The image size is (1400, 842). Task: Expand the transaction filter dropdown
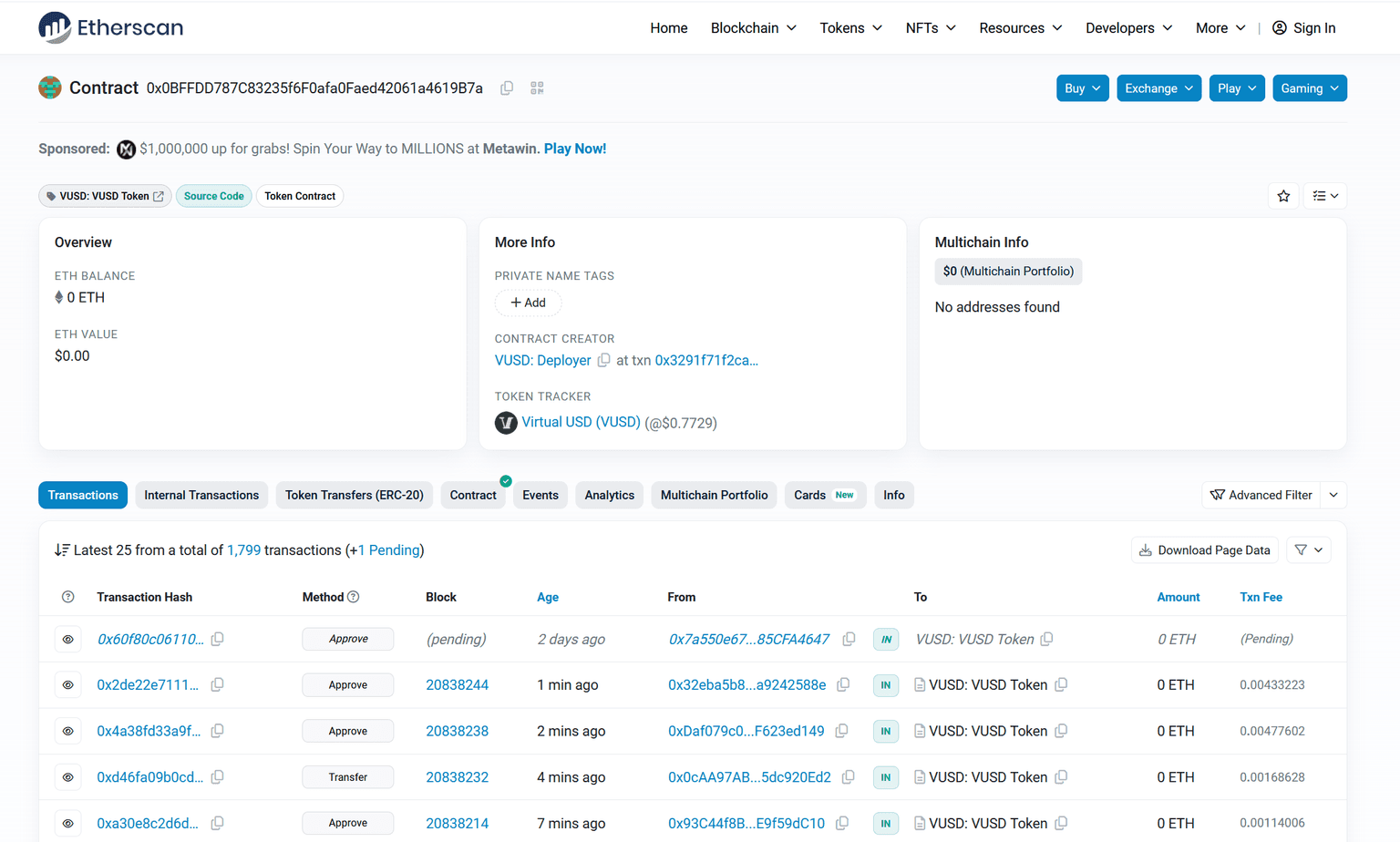click(1309, 550)
